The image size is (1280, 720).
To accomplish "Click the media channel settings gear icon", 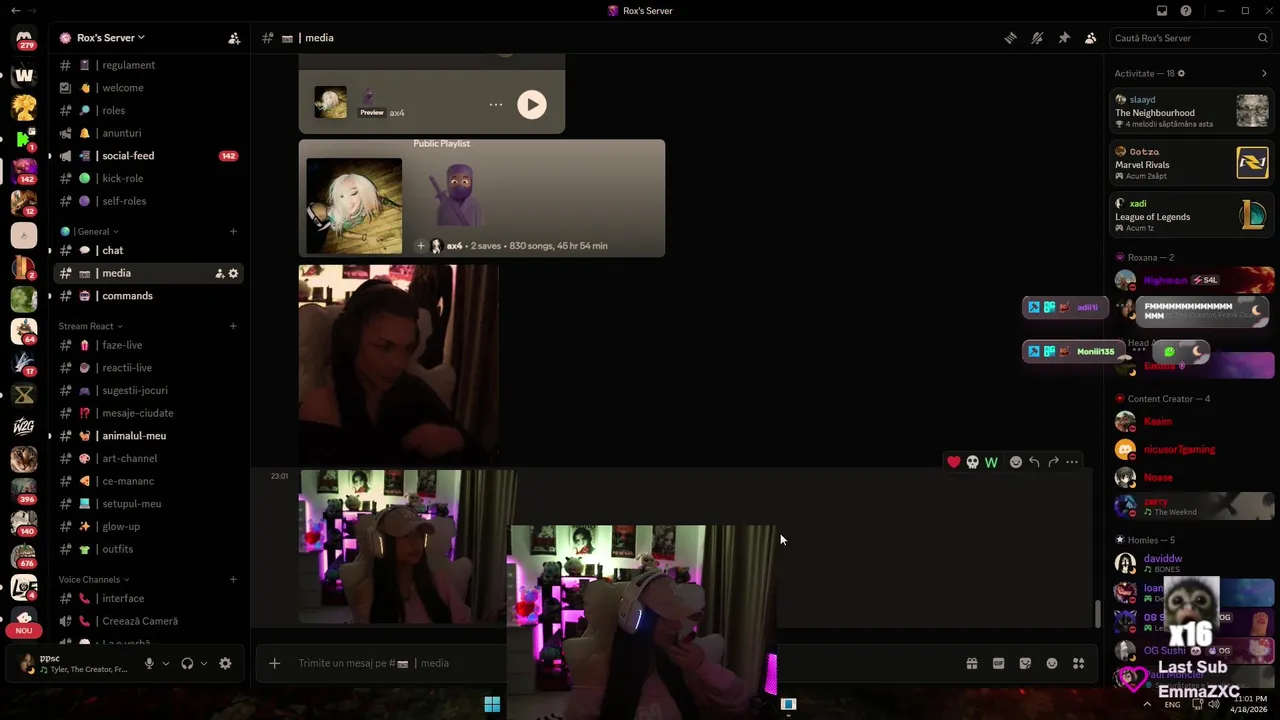I will [x=233, y=273].
